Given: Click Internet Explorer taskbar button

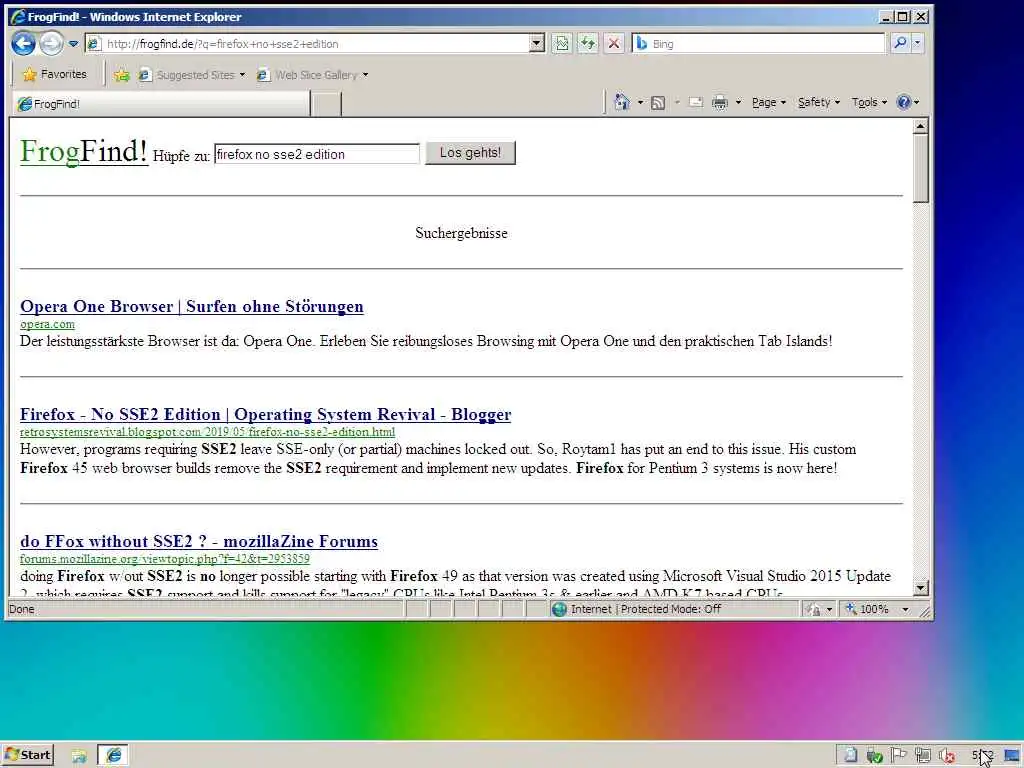Looking at the screenshot, I should [113, 756].
